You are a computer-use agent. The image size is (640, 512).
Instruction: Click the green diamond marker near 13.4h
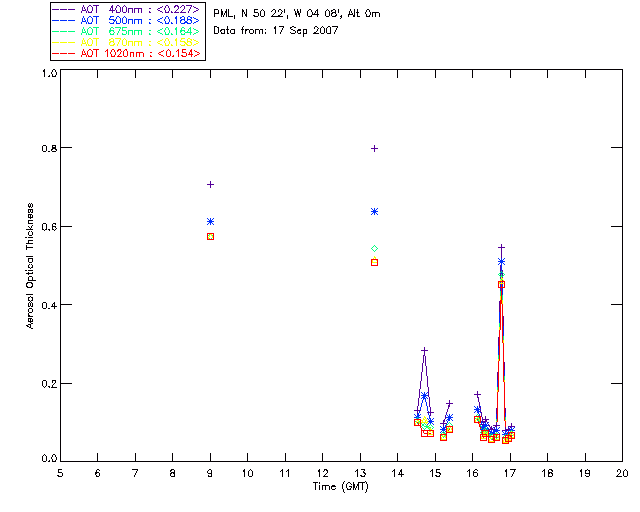(x=375, y=249)
